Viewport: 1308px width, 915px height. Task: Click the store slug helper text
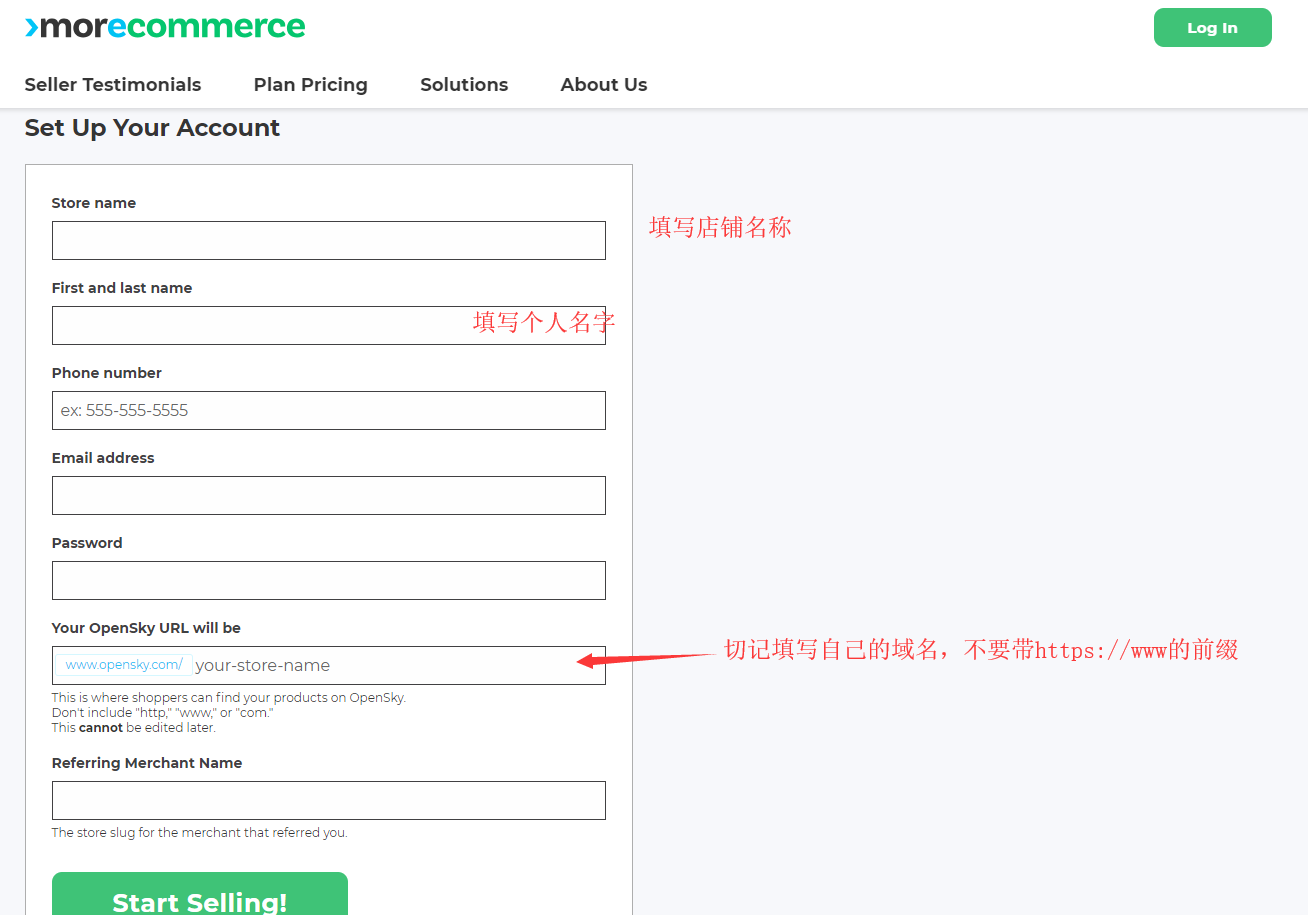pos(199,832)
